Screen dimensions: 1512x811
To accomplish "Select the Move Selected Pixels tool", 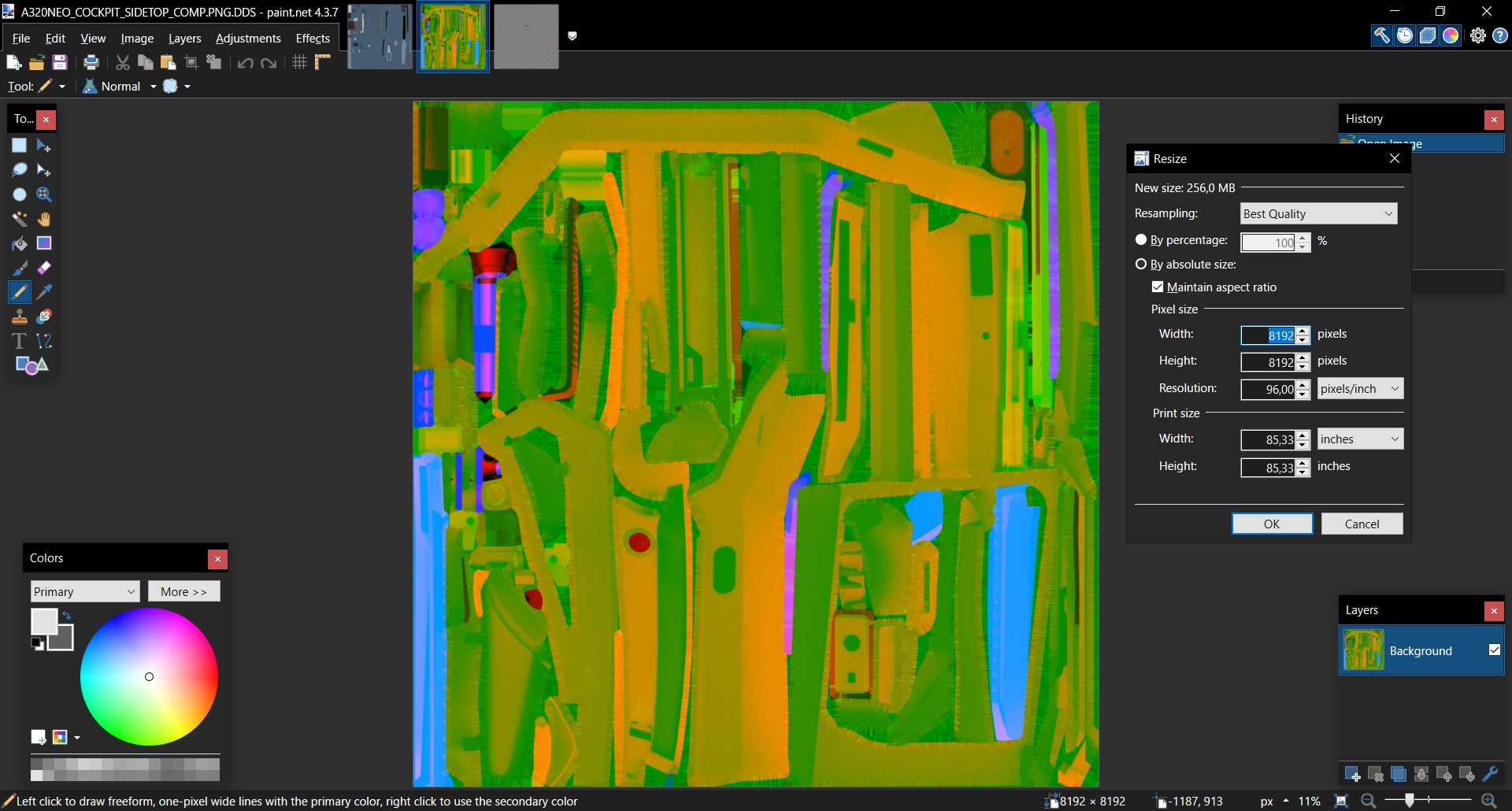I will pos(44,146).
